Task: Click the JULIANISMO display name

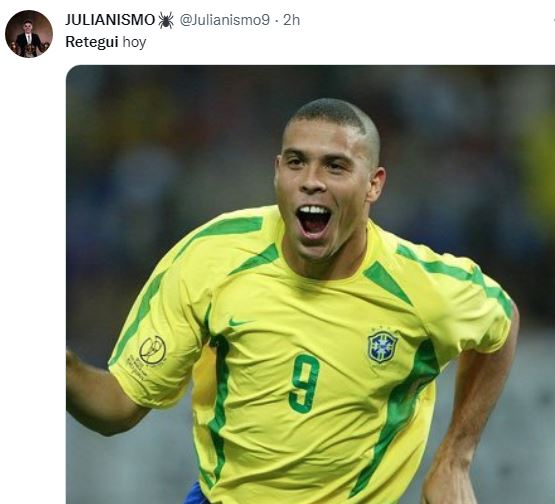Action: click(x=110, y=20)
